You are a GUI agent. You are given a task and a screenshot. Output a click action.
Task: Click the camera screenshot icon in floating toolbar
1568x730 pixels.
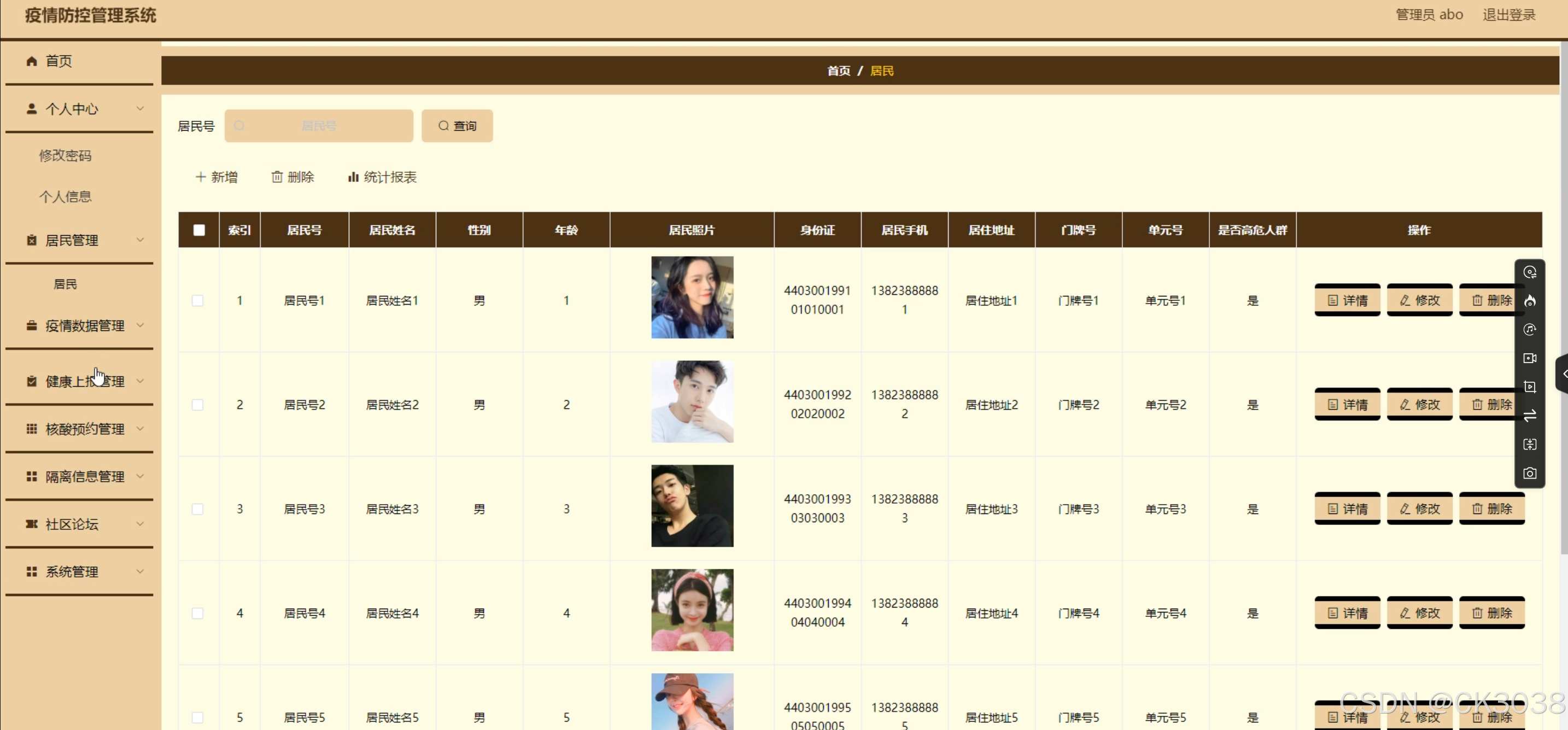click(1529, 473)
